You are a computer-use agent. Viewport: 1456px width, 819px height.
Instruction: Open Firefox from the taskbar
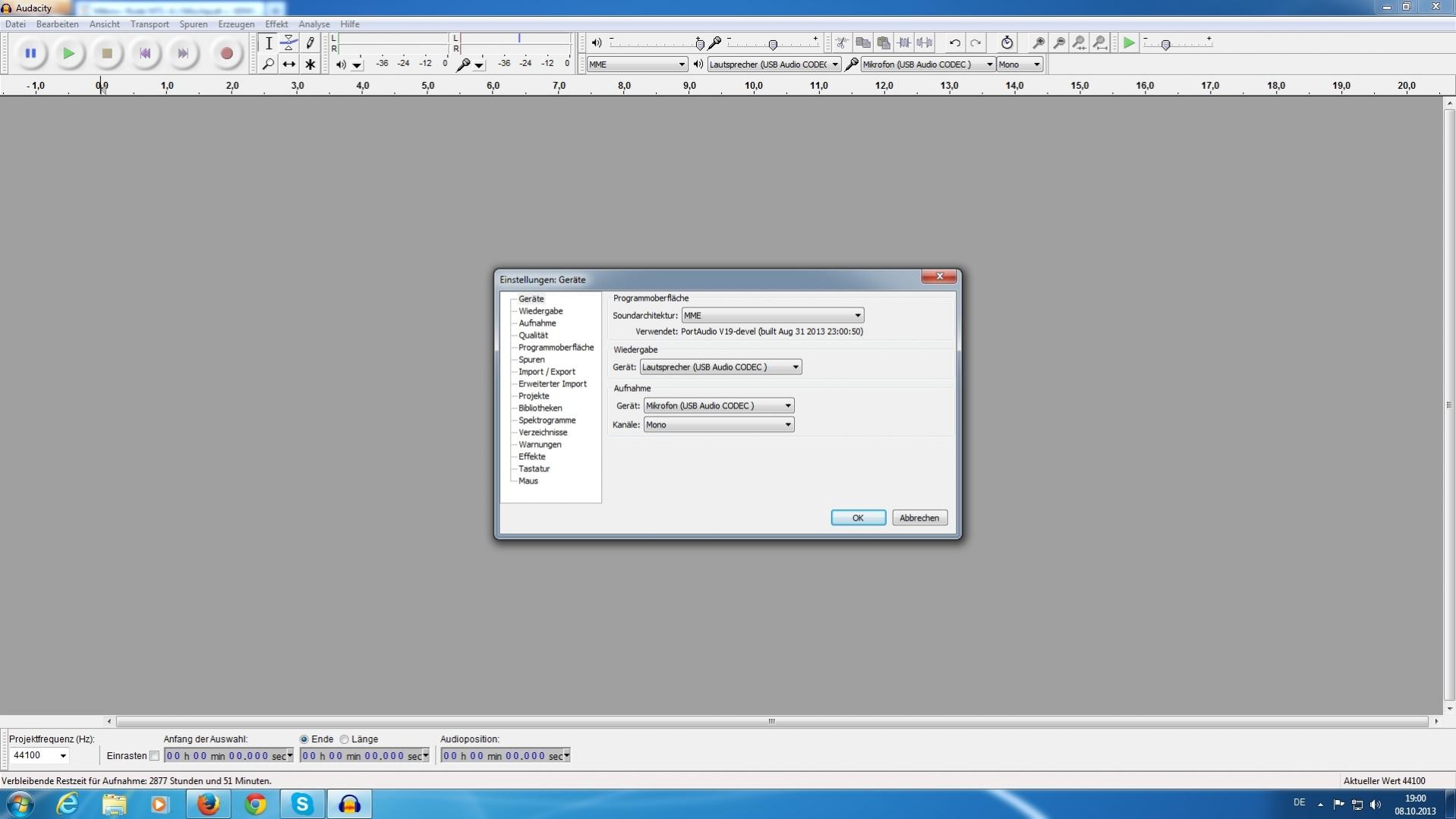pos(208,804)
